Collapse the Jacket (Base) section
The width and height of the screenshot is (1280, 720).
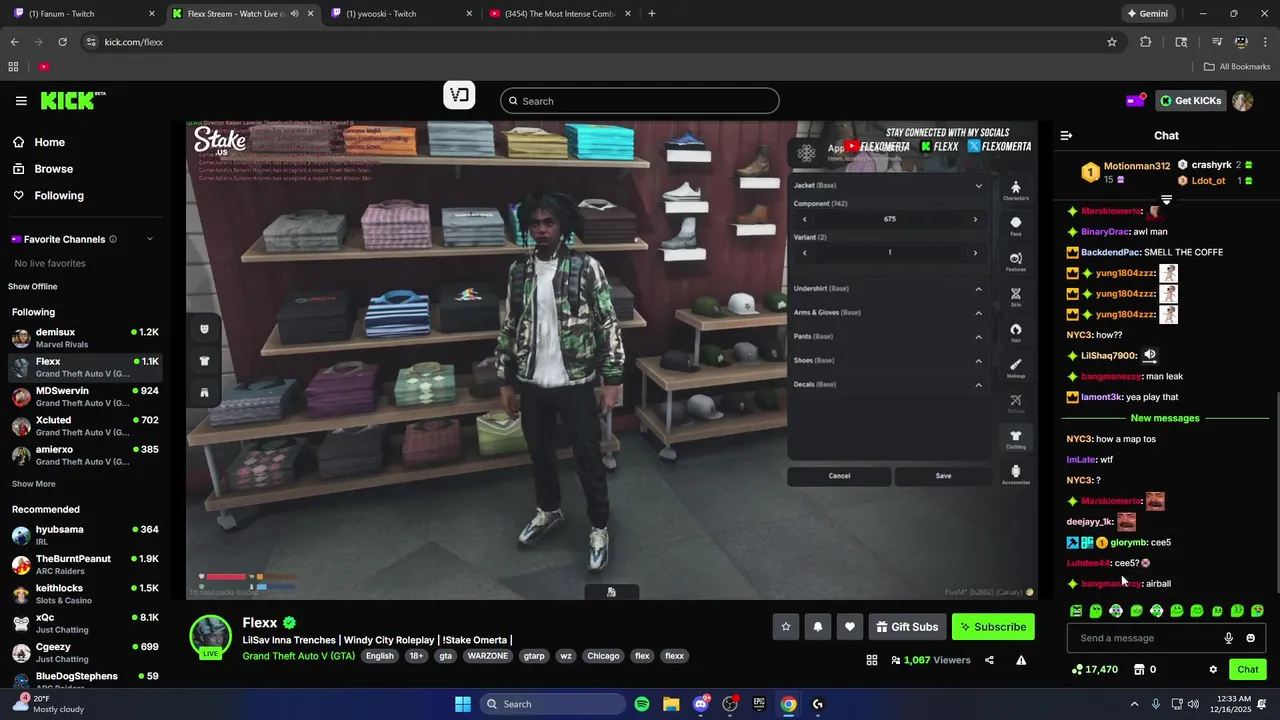coord(979,185)
